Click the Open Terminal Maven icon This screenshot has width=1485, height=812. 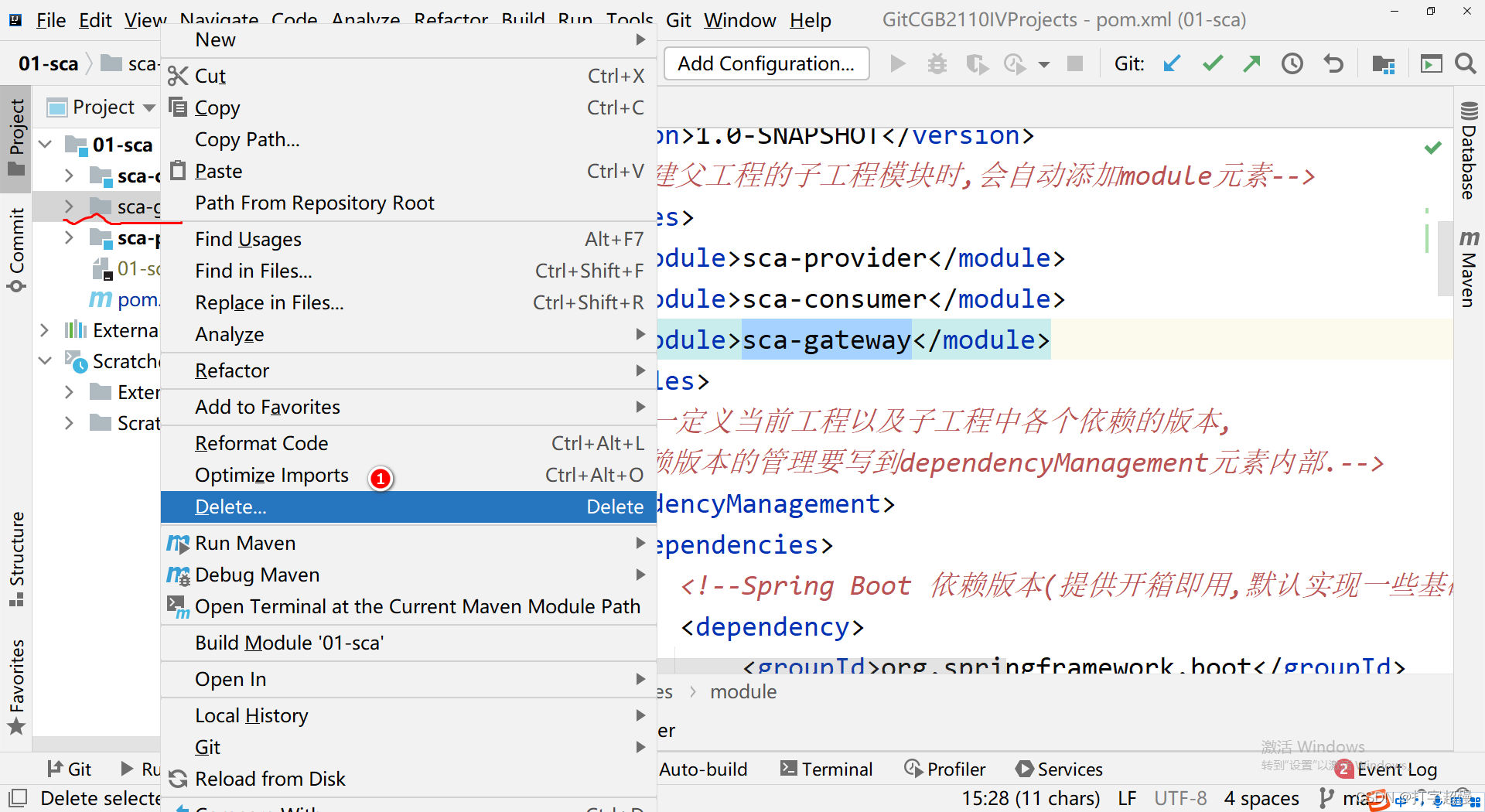click(178, 607)
